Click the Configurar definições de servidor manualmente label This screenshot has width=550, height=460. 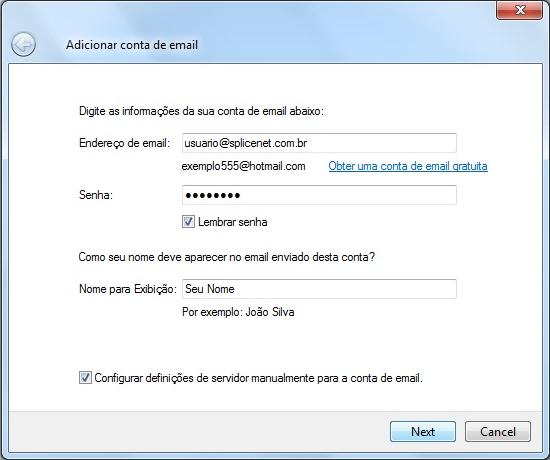coord(259,378)
